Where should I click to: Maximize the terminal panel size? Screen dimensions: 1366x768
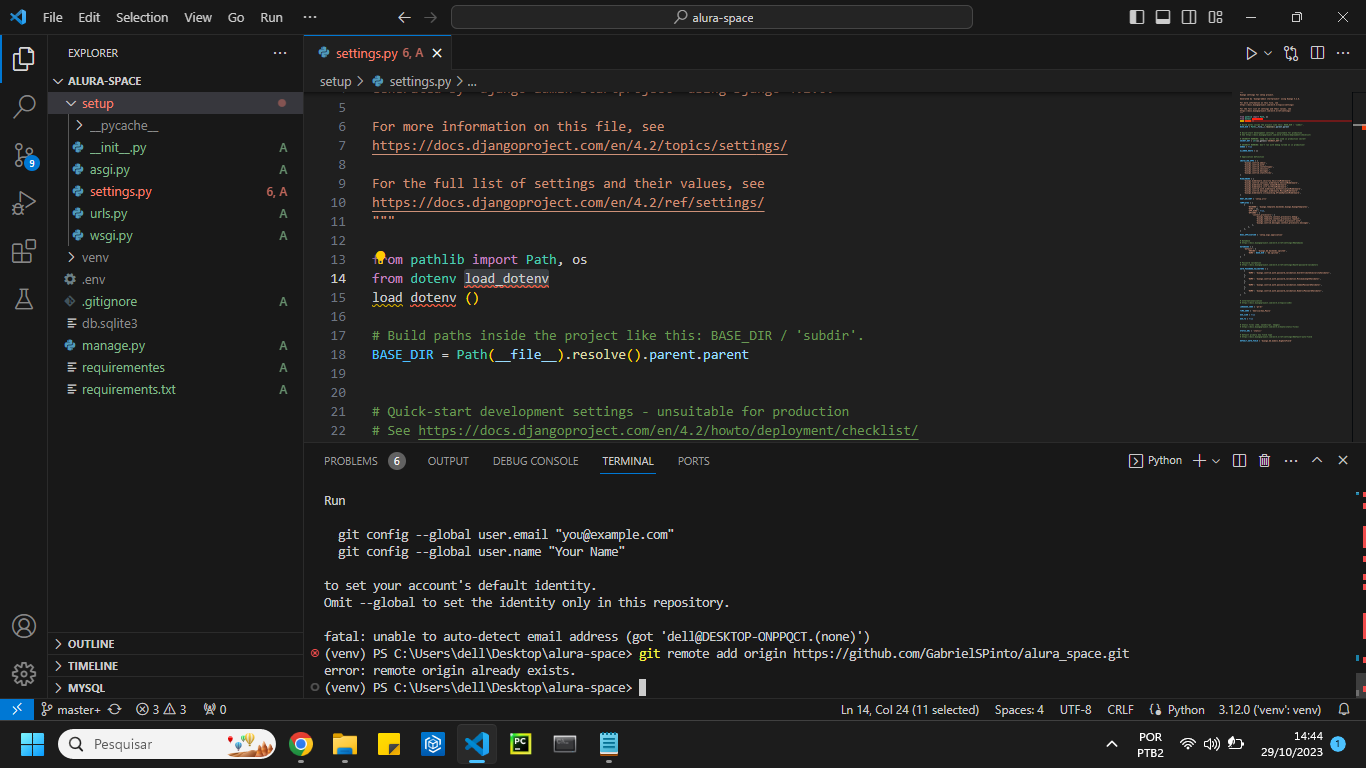click(x=1317, y=461)
